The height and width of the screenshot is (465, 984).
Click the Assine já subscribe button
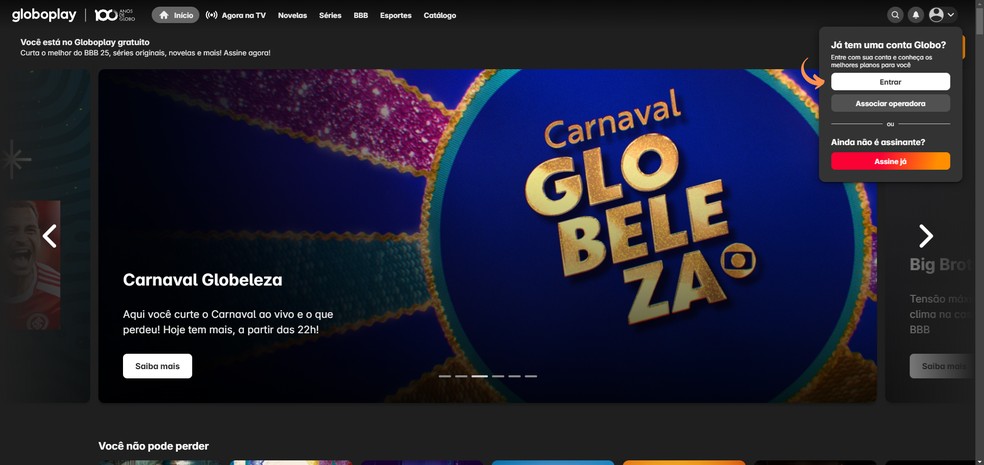pyautogui.click(x=890, y=161)
